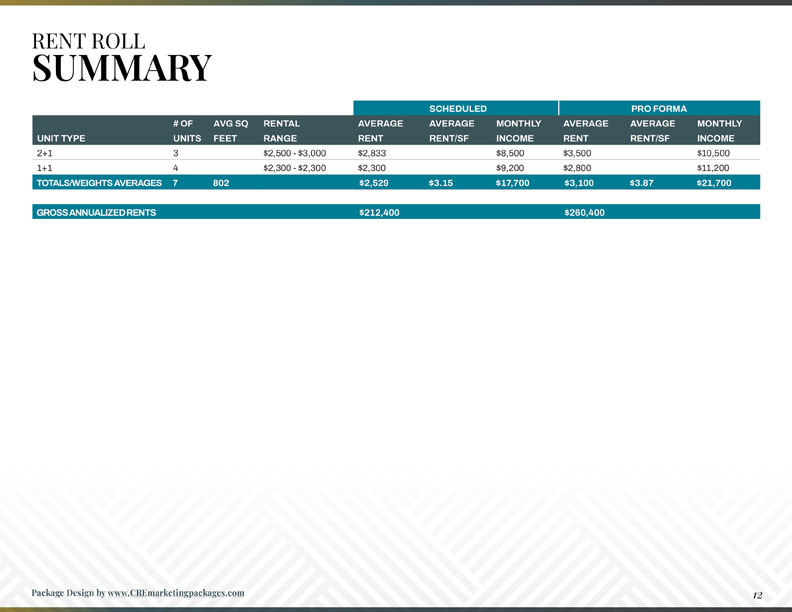Click pro forma average rent '$2,800'
The width and height of the screenshot is (792, 612).
(577, 168)
